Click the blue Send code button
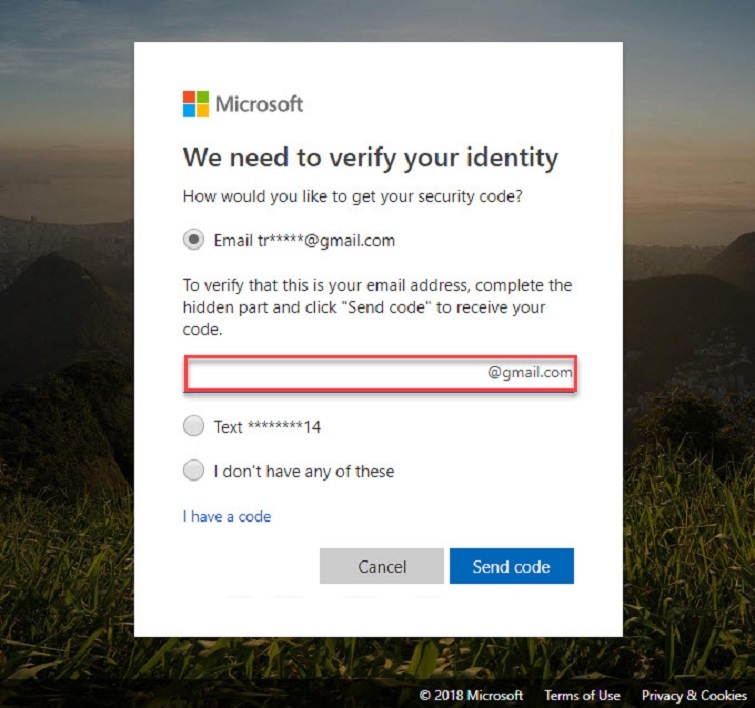This screenshot has height=708, width=755. click(x=512, y=566)
